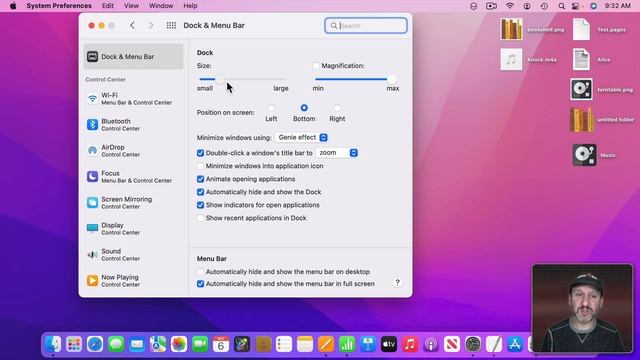
Task: Open the Help menu
Action: [190, 6]
